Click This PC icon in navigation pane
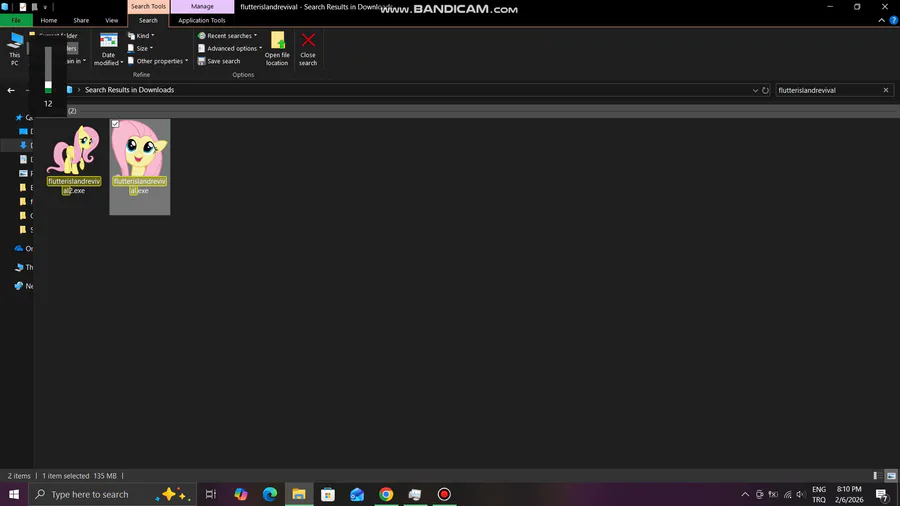The height and width of the screenshot is (506, 900). pyautogui.click(x=19, y=267)
